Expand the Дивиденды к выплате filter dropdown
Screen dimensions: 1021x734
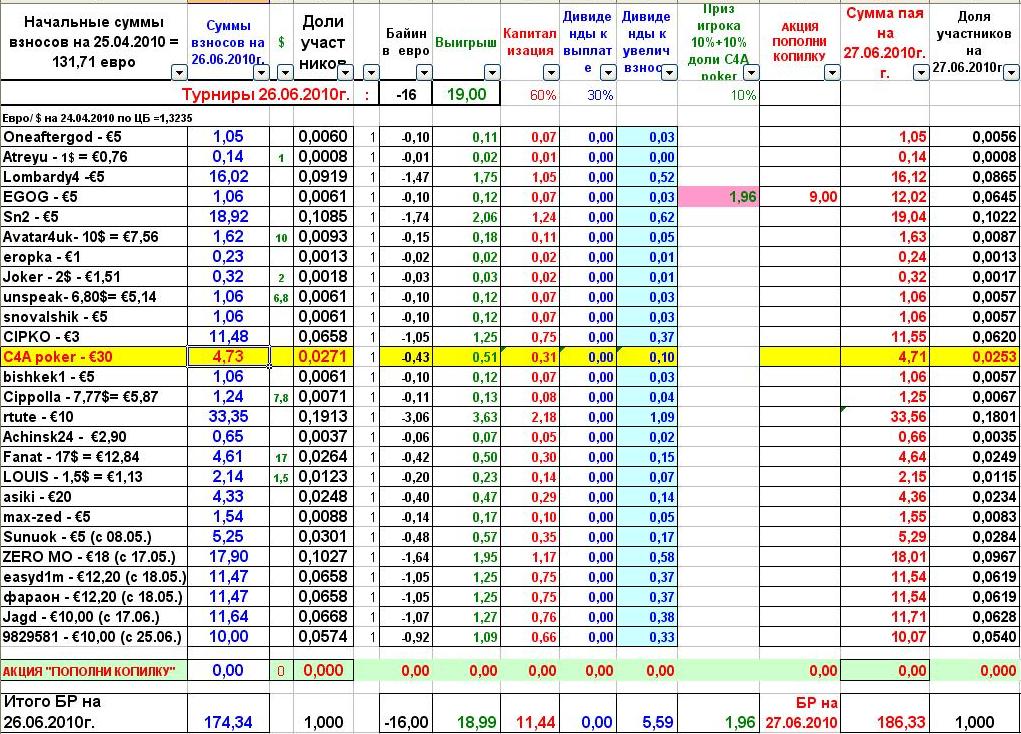[x=608, y=72]
